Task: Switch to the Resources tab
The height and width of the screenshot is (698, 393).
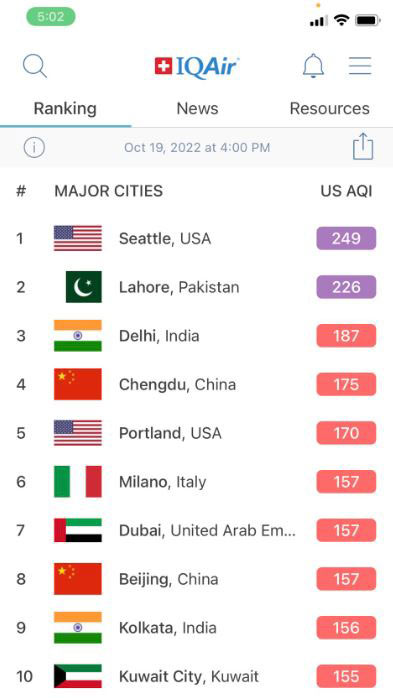Action: pyautogui.click(x=329, y=109)
